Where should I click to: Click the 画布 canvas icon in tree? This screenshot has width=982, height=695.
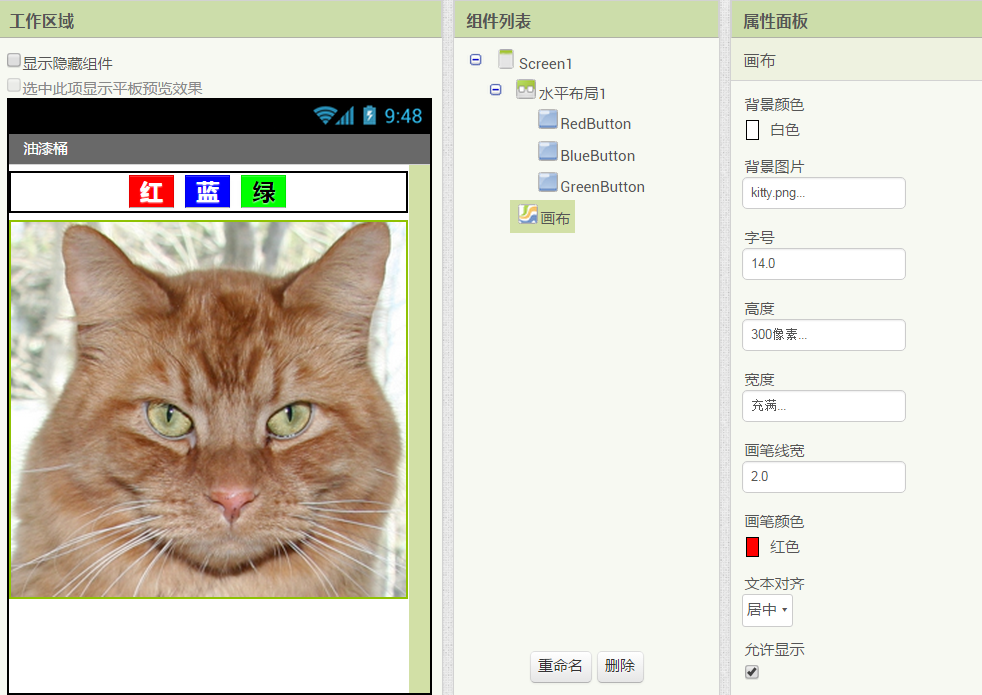(x=528, y=215)
